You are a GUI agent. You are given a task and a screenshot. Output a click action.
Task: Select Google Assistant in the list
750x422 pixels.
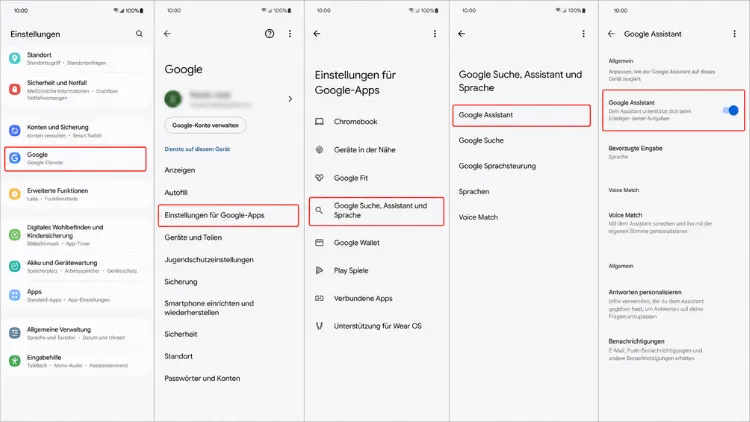point(521,115)
